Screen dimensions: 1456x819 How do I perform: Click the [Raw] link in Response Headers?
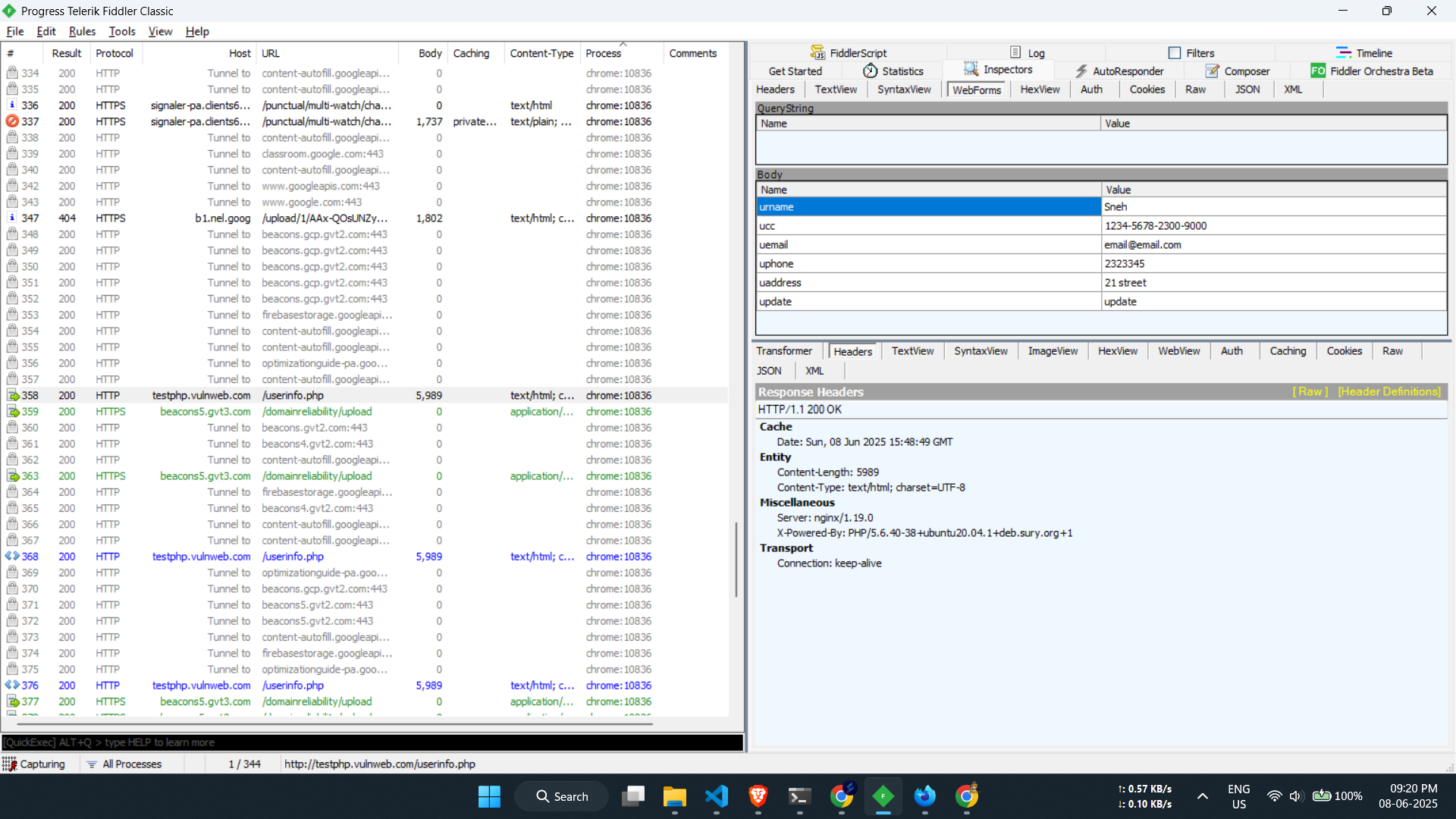point(1310,391)
